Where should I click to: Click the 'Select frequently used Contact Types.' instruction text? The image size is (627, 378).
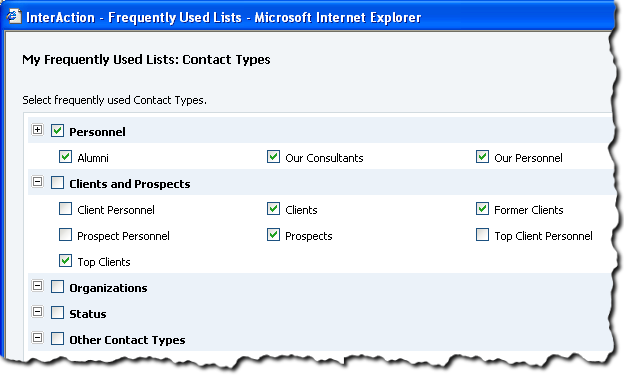click(x=114, y=100)
